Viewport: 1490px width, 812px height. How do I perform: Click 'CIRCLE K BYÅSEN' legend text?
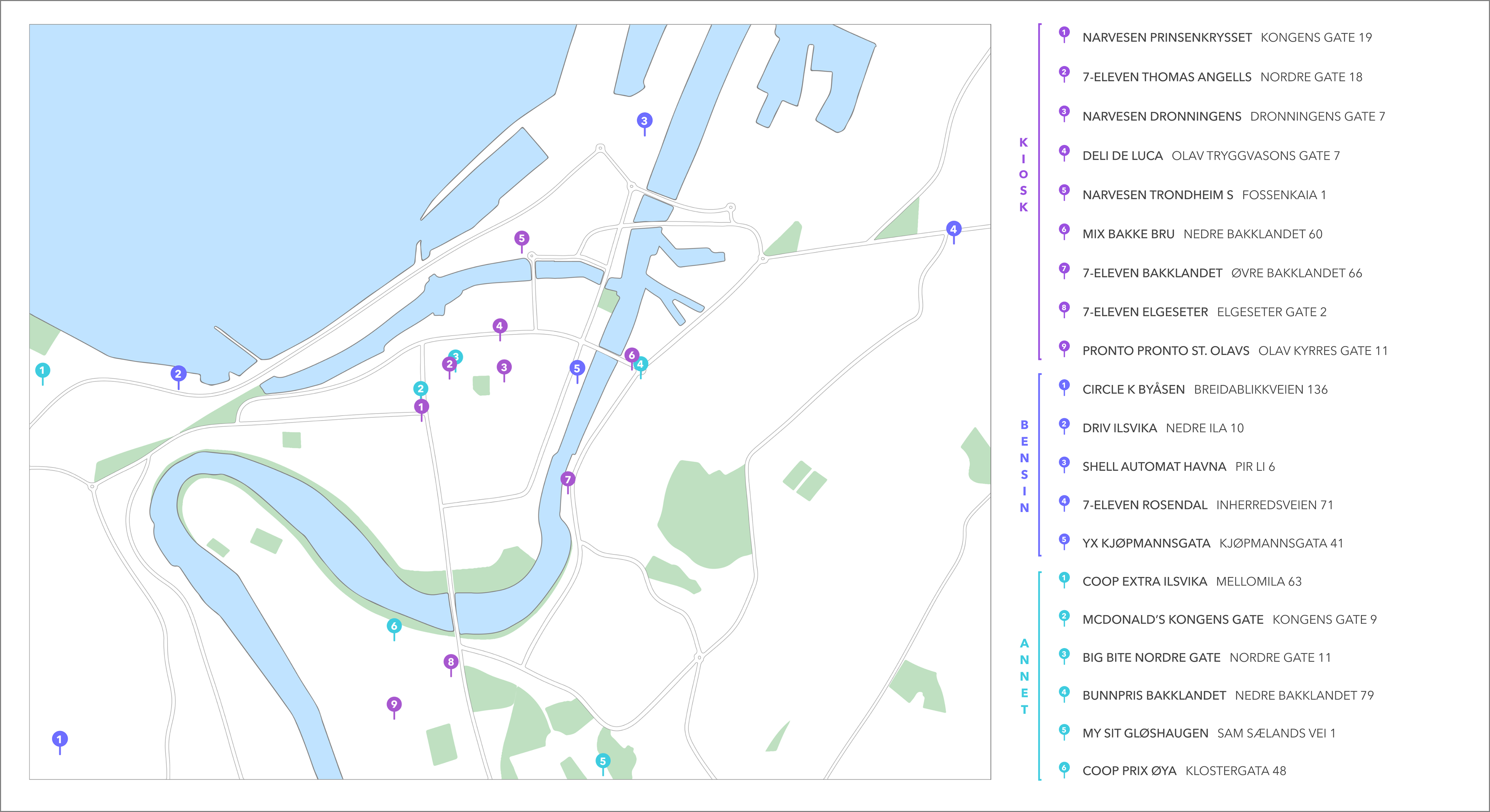pos(1134,389)
